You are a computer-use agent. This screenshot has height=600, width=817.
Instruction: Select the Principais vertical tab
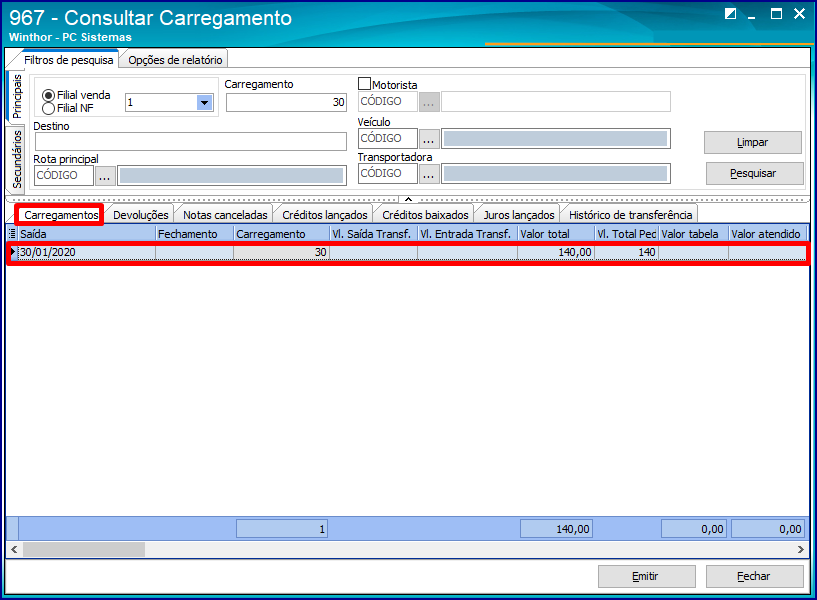click(16, 96)
